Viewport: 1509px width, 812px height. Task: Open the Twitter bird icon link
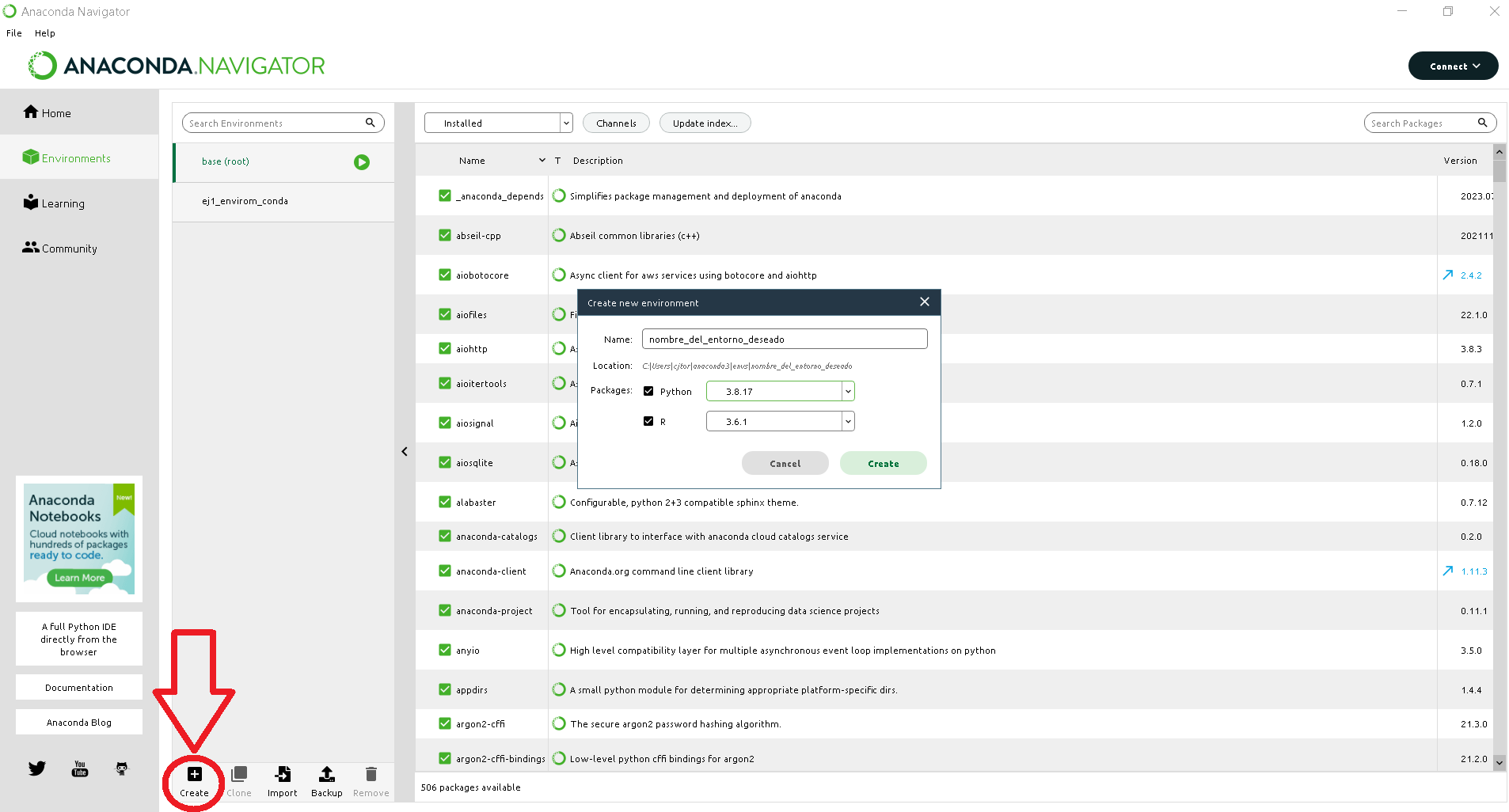click(x=37, y=768)
